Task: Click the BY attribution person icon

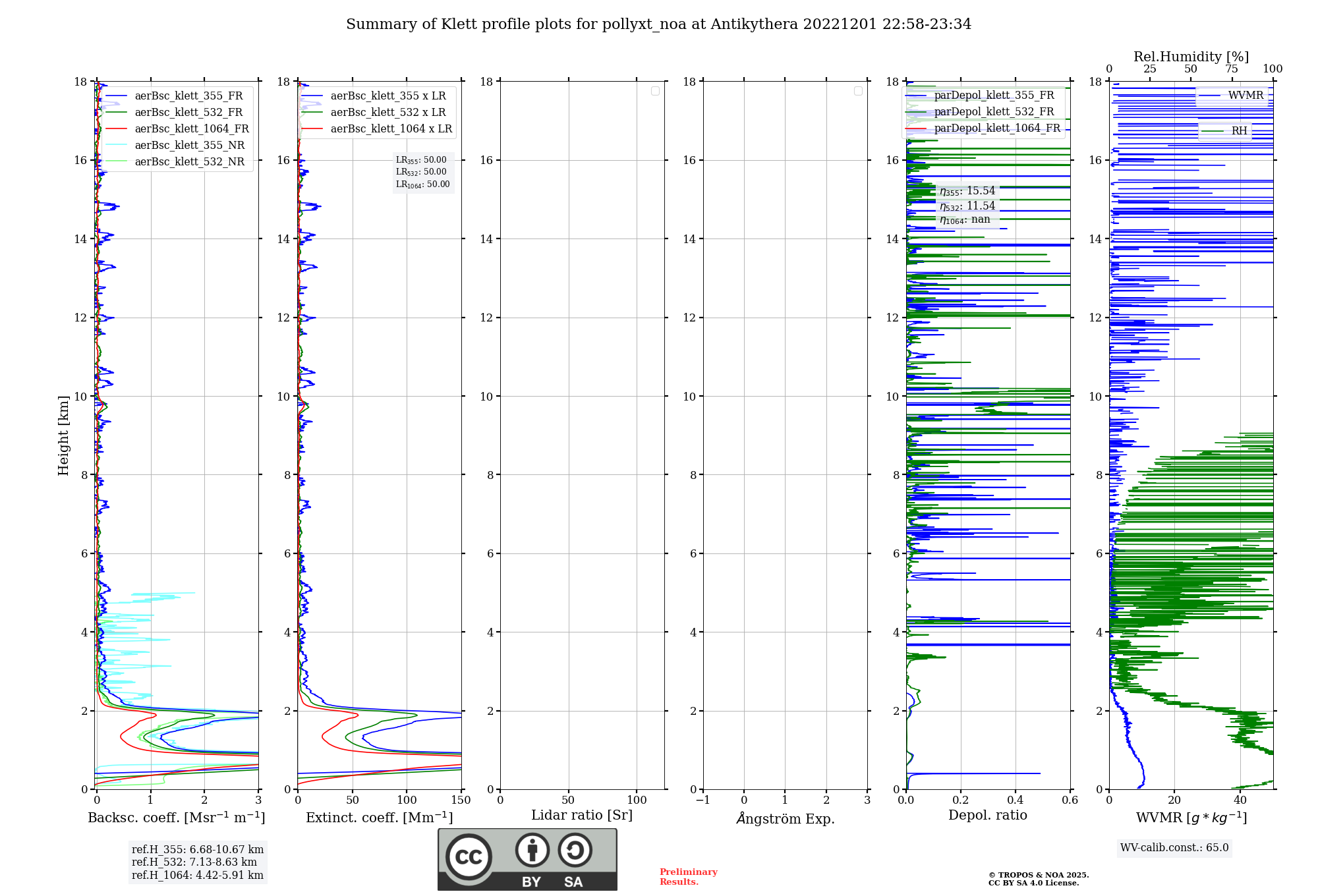Action: [x=532, y=850]
